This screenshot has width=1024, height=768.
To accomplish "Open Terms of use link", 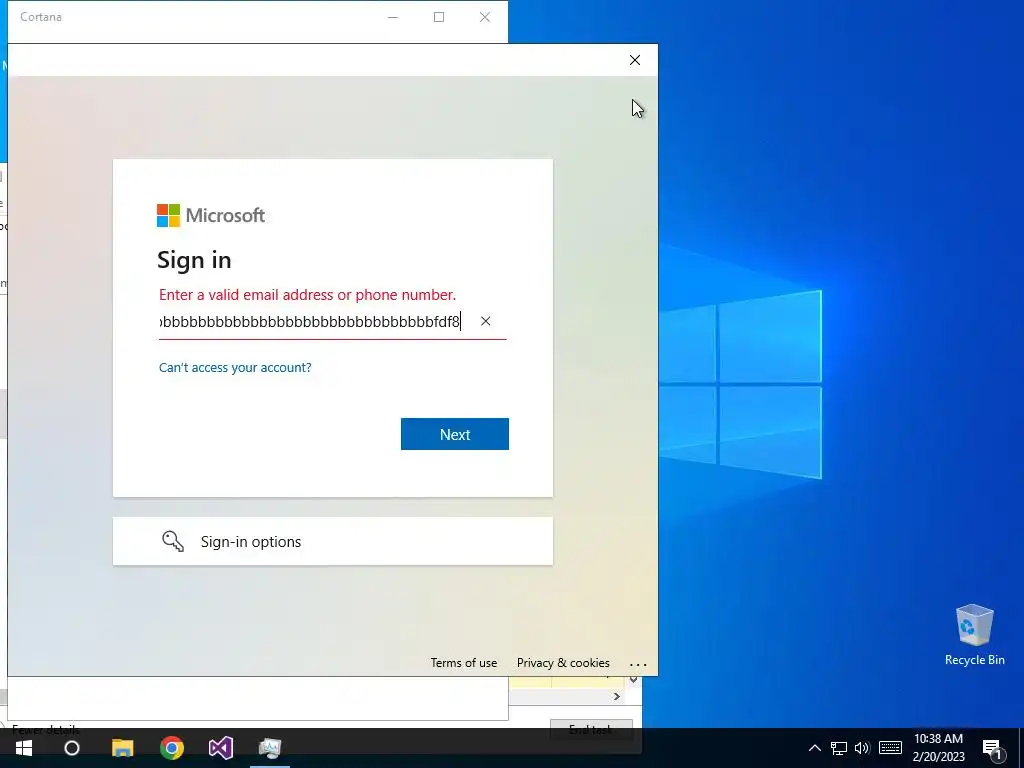I will [x=464, y=663].
